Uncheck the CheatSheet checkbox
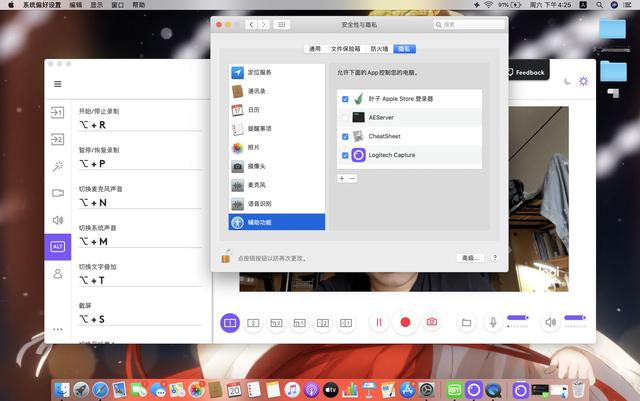The height and width of the screenshot is (401, 640). pos(345,136)
